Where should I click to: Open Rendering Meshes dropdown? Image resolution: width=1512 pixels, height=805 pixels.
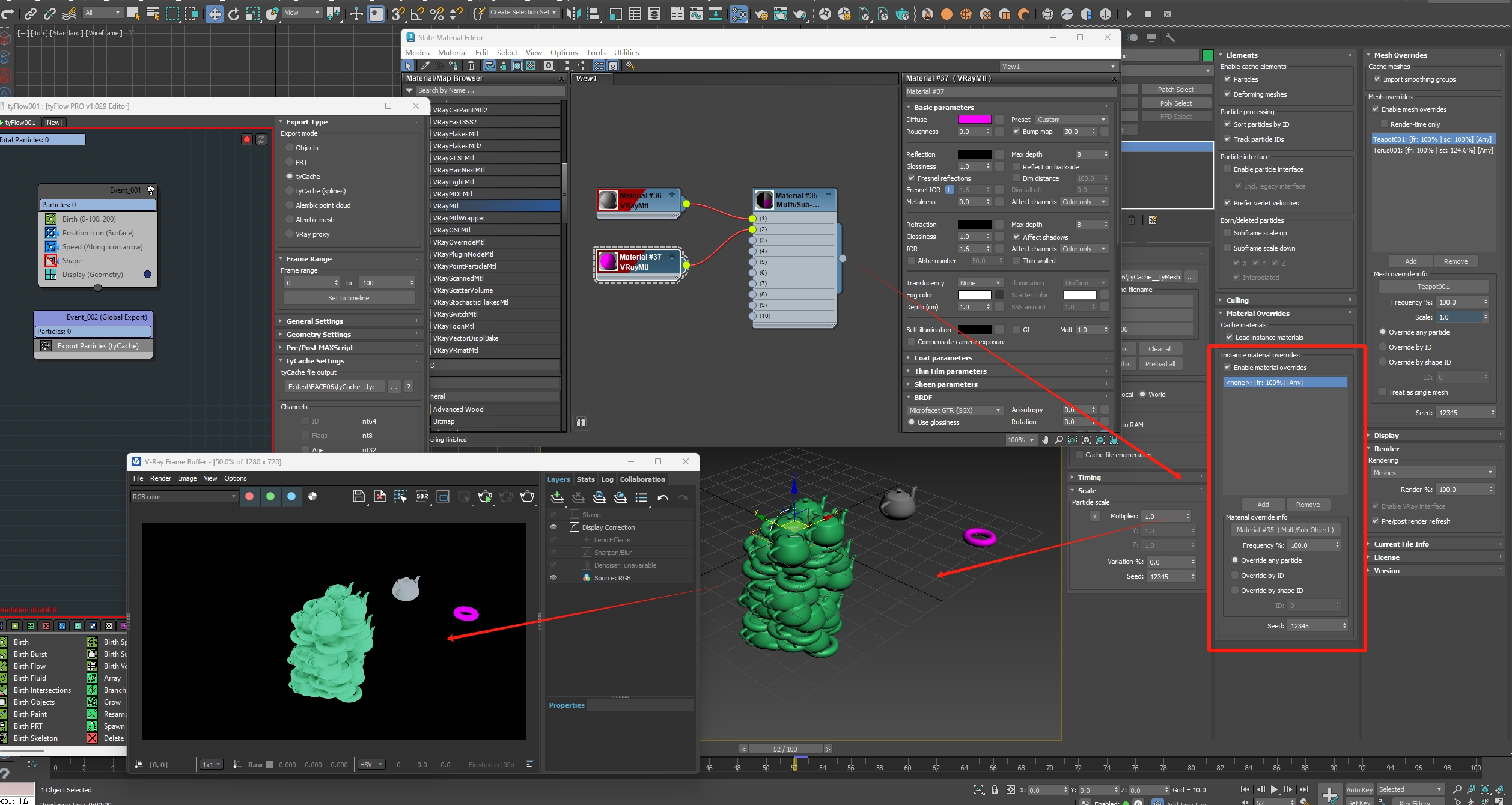1432,473
